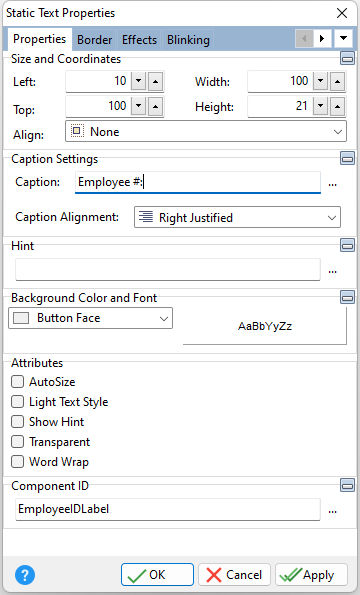Select the Properties tab

pyautogui.click(x=39, y=39)
